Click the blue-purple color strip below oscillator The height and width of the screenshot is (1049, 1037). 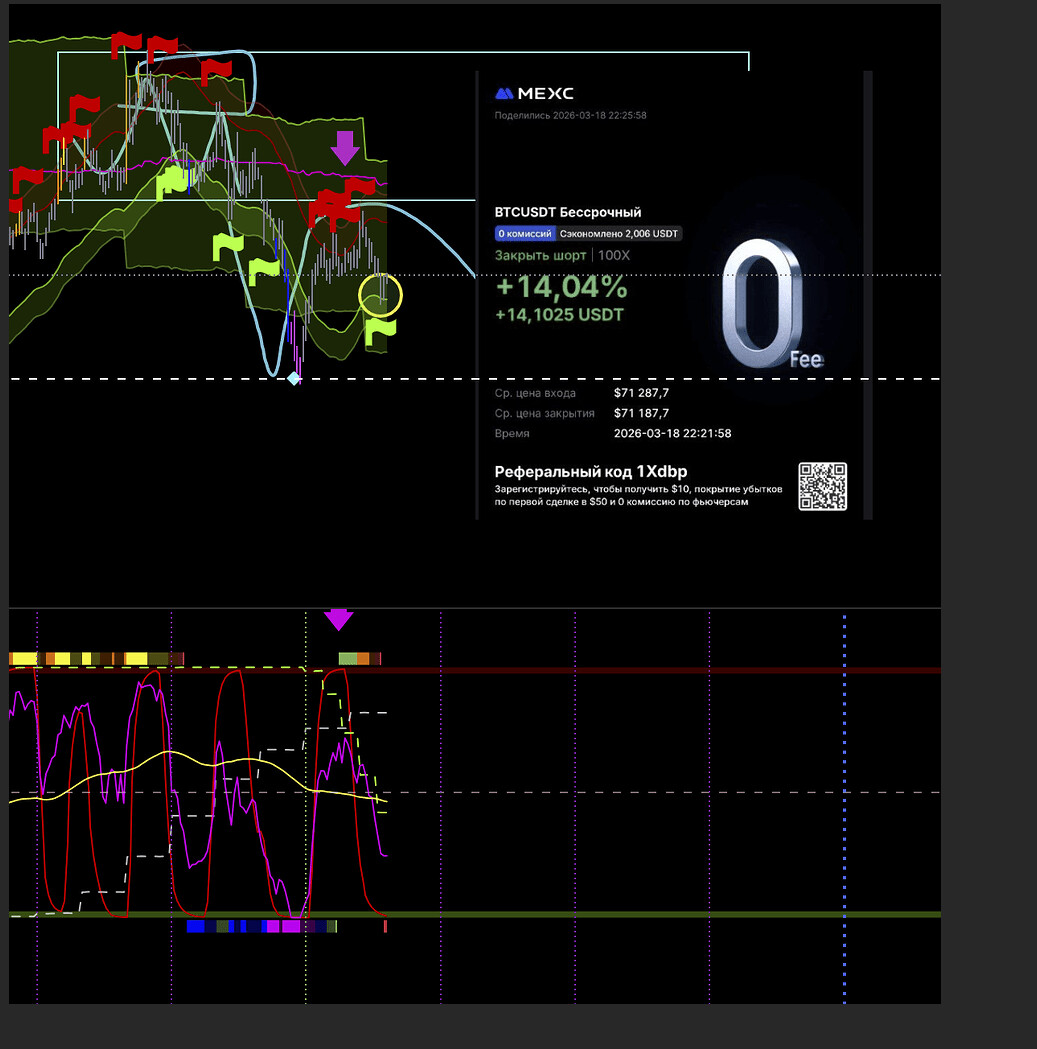[262, 927]
